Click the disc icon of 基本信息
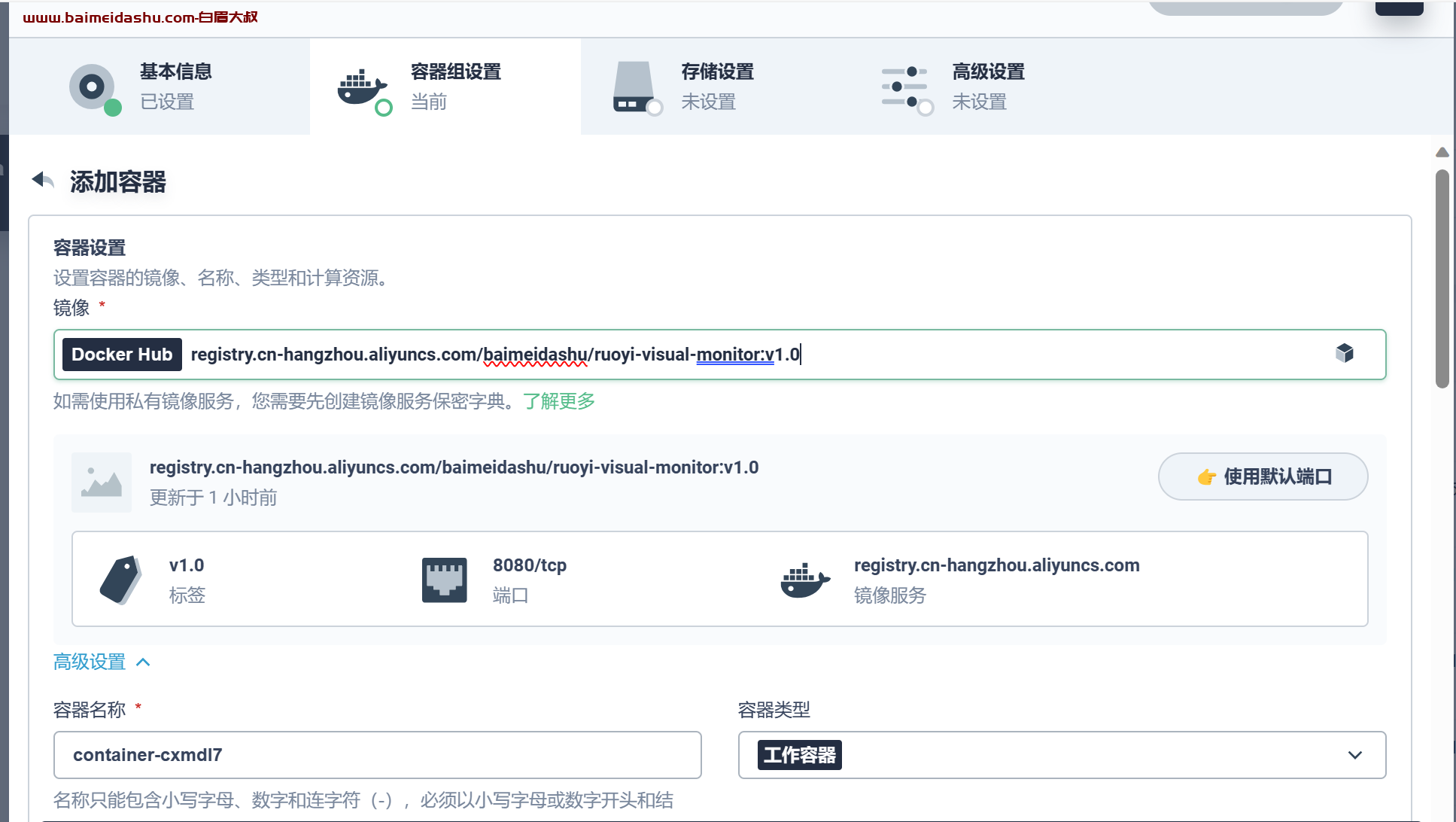Image resolution: width=1456 pixels, height=822 pixels. [93, 87]
